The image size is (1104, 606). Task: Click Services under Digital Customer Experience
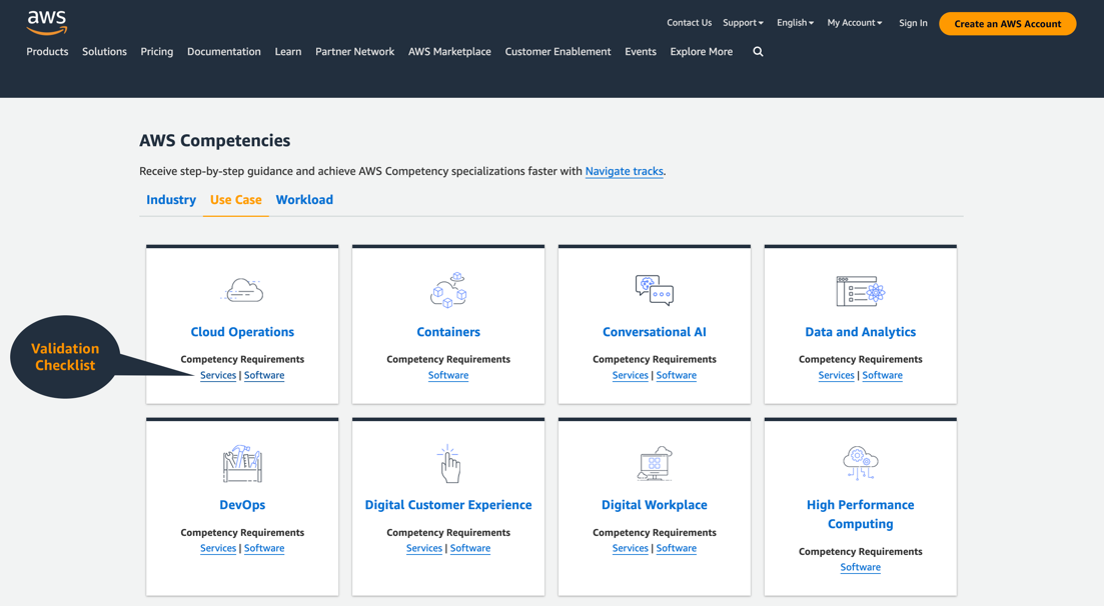(x=424, y=548)
